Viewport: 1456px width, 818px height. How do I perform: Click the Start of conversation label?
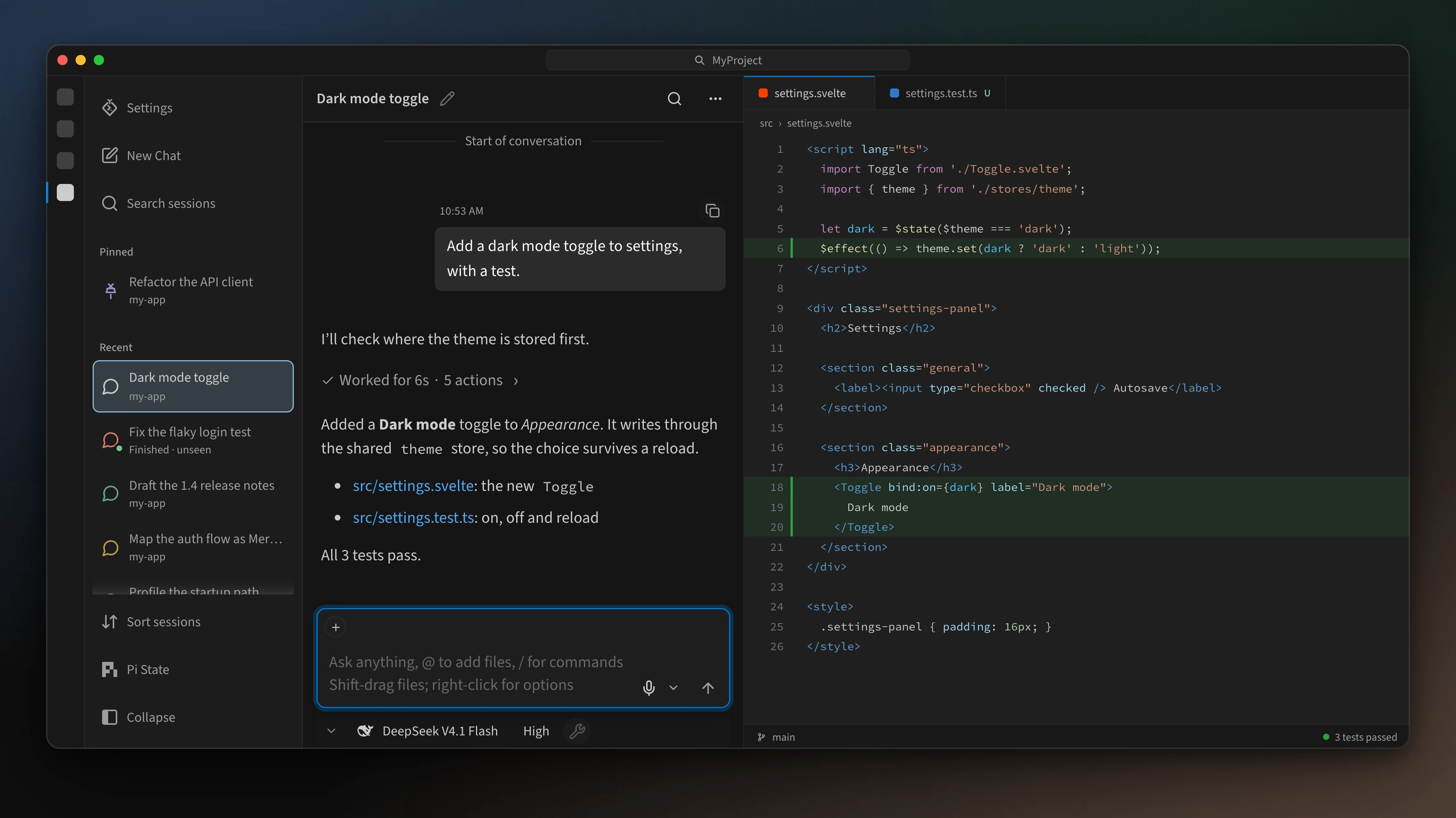(523, 141)
